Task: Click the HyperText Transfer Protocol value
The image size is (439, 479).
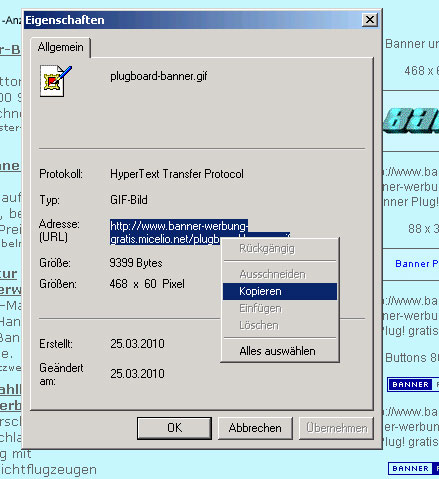Action: (177, 174)
